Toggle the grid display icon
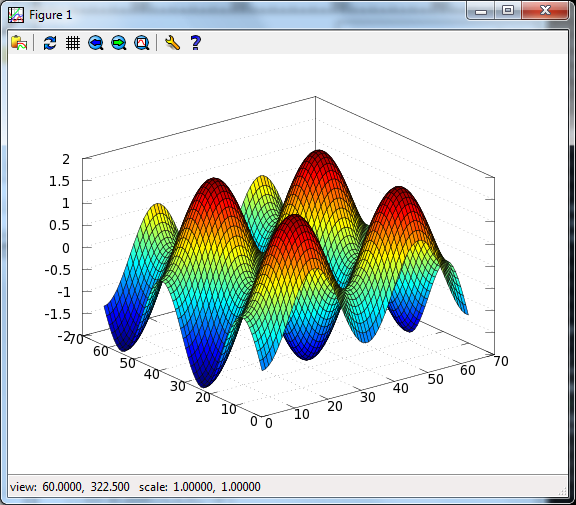 point(73,43)
